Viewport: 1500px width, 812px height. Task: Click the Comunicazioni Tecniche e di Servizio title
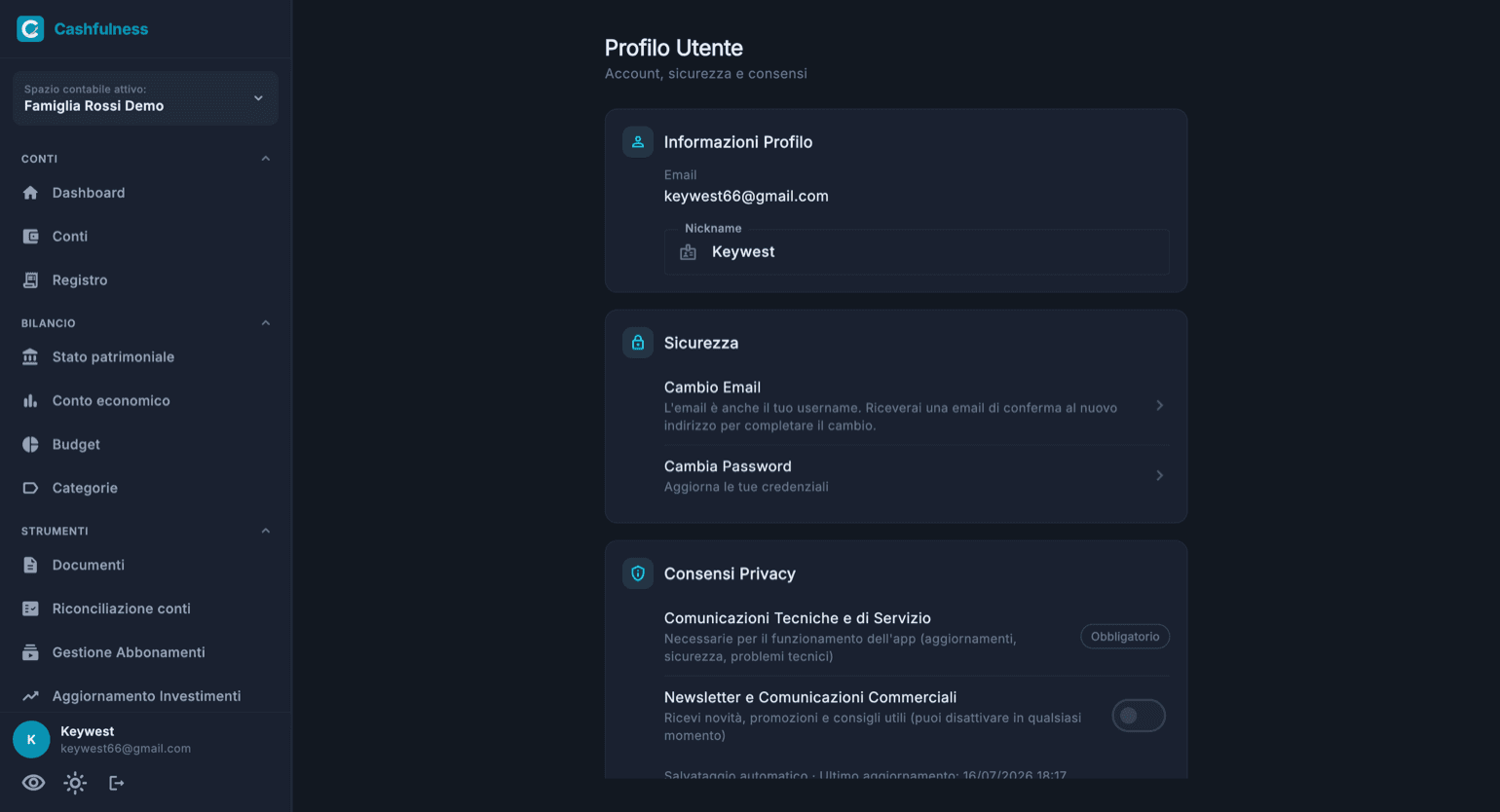[798, 618]
